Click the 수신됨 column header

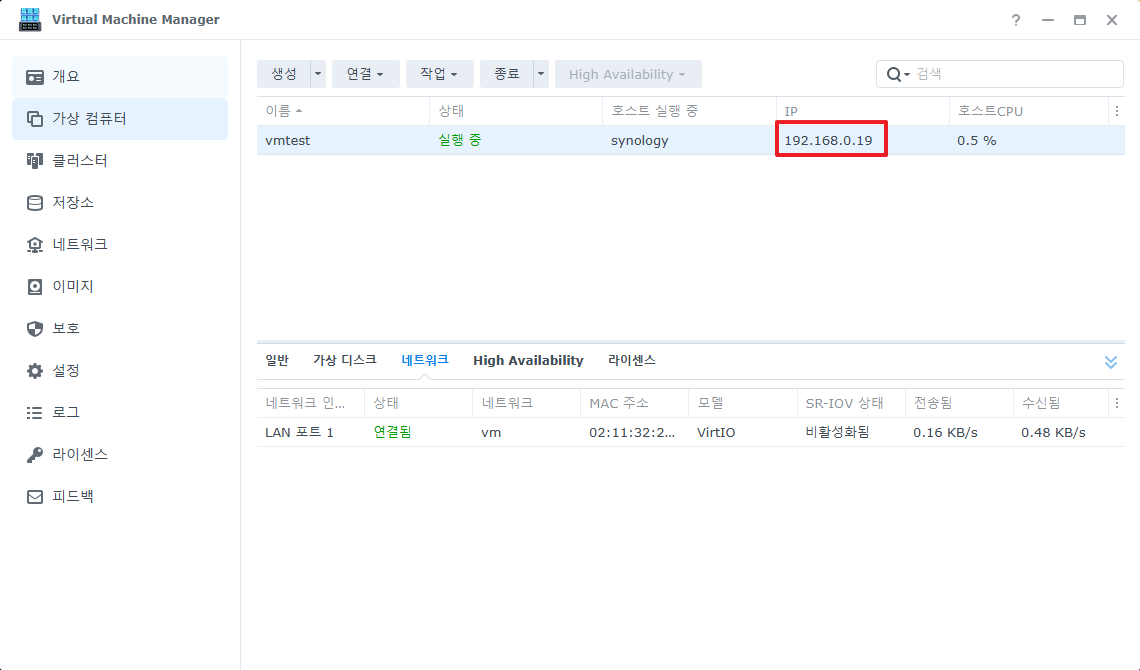pyautogui.click(x=1061, y=403)
